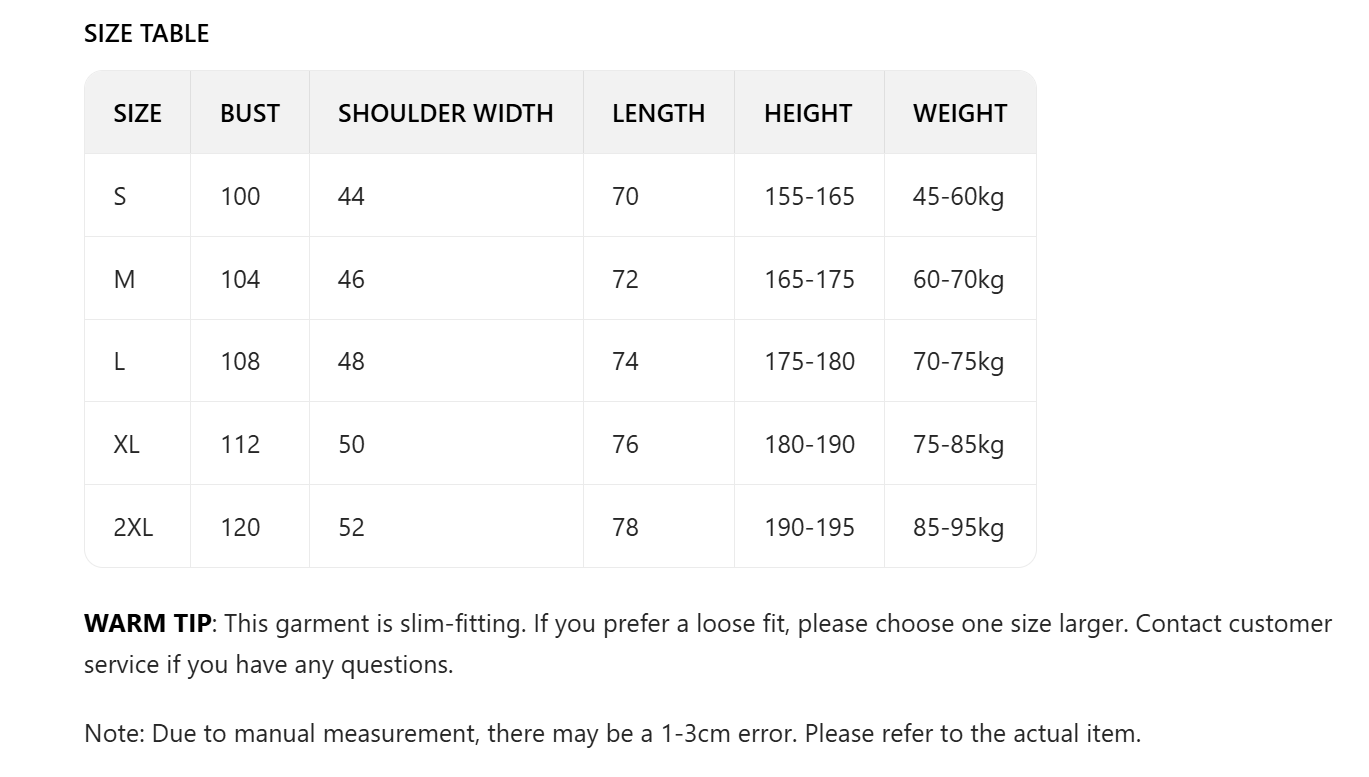Click the manual measurement Note text

pos(612,733)
